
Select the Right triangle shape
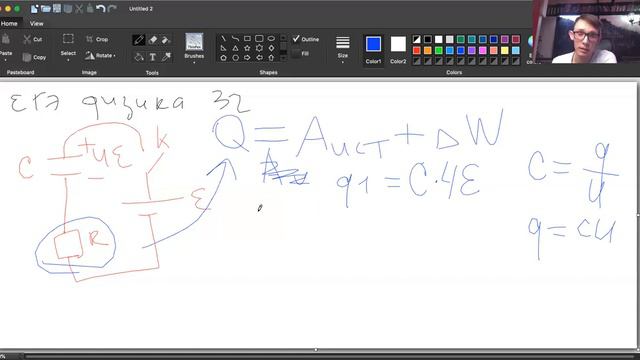223,48
